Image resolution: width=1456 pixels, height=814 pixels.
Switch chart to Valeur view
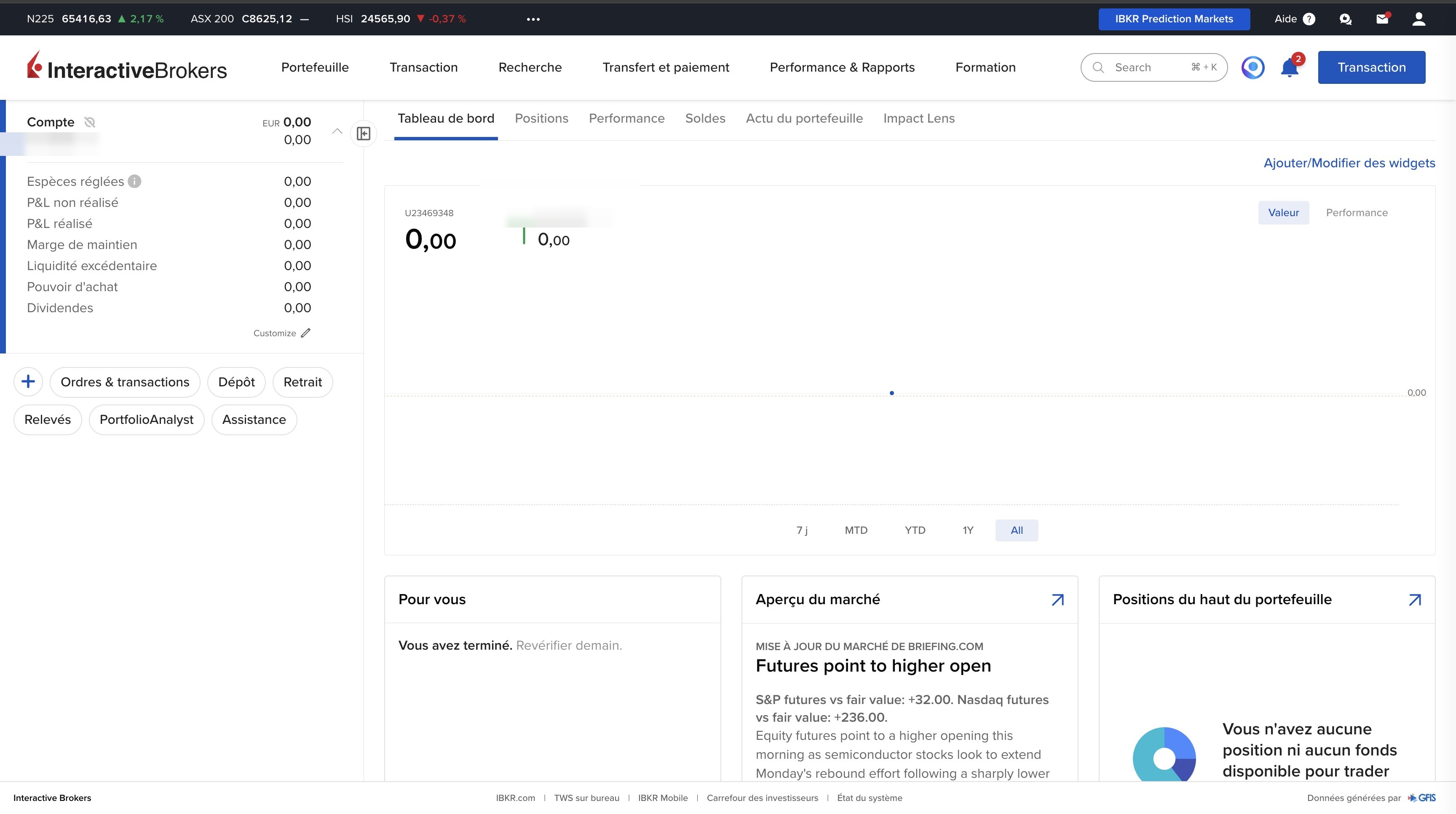(x=1284, y=212)
